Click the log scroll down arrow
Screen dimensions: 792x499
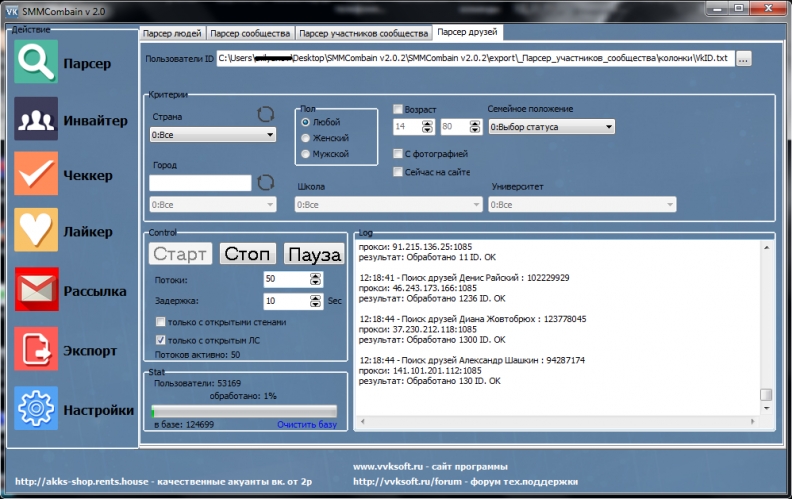[x=766, y=408]
